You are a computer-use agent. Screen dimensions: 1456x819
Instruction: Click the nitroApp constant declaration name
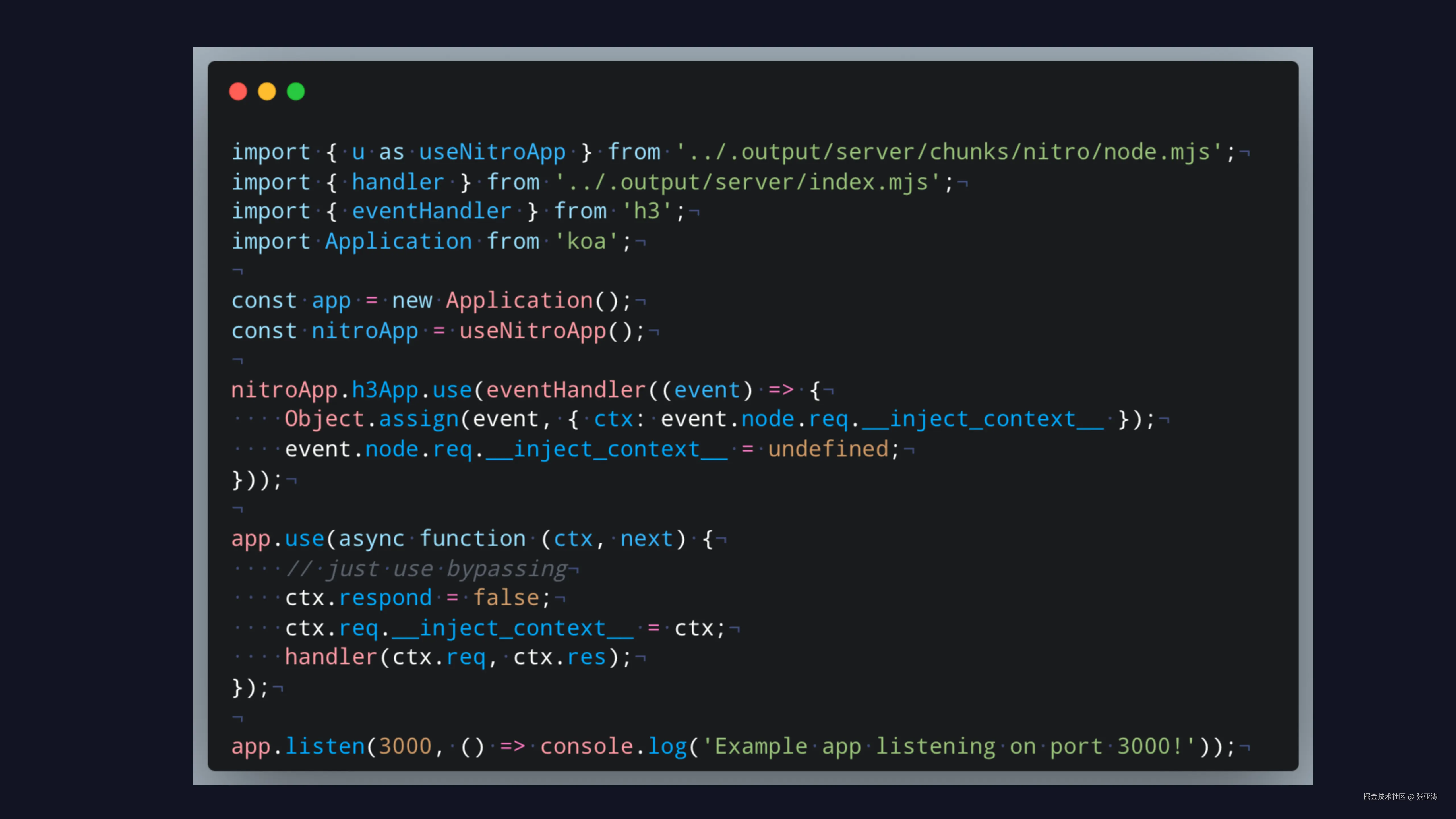[365, 331]
